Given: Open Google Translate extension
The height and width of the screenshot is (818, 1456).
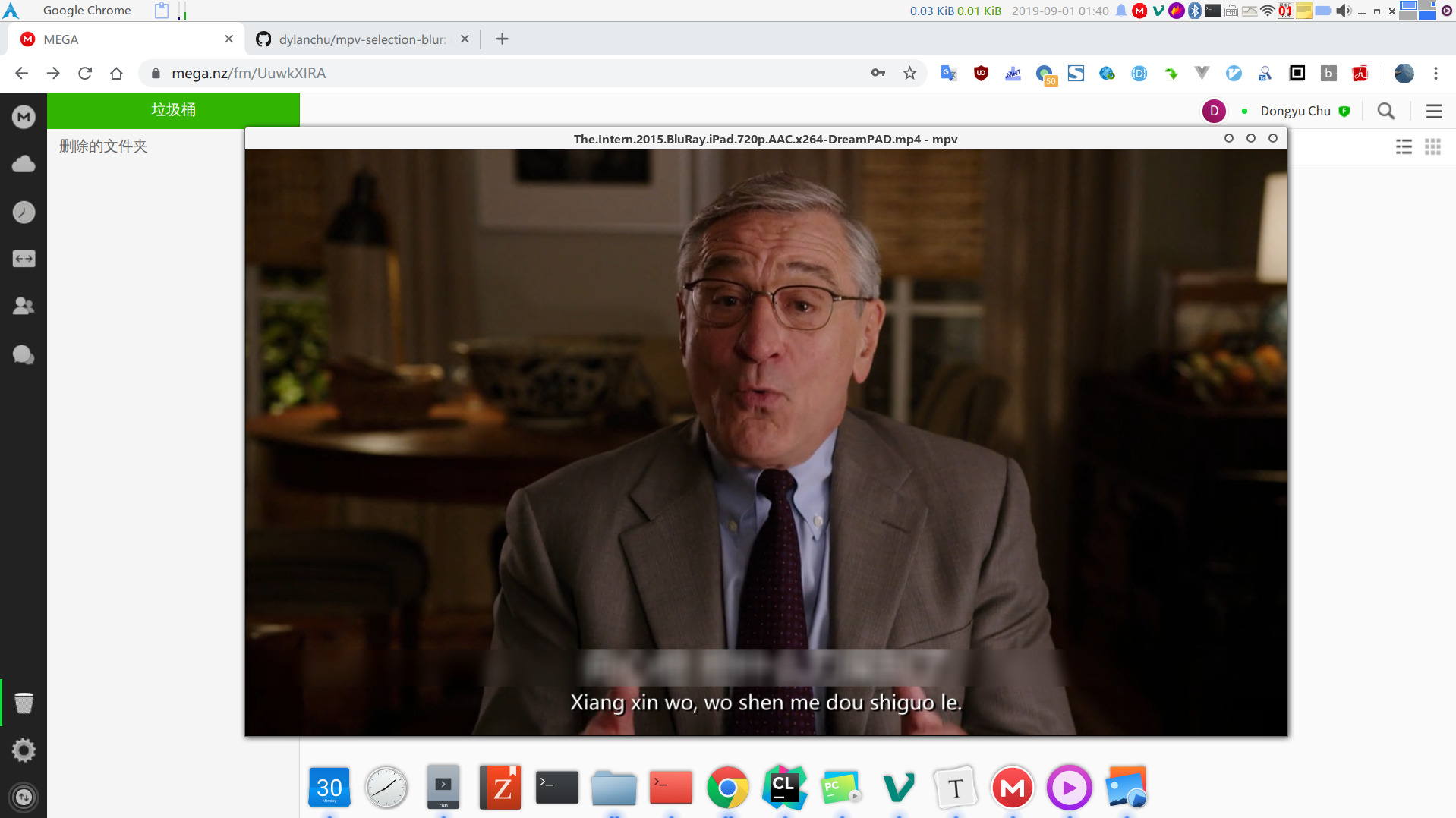Looking at the screenshot, I should (948, 73).
